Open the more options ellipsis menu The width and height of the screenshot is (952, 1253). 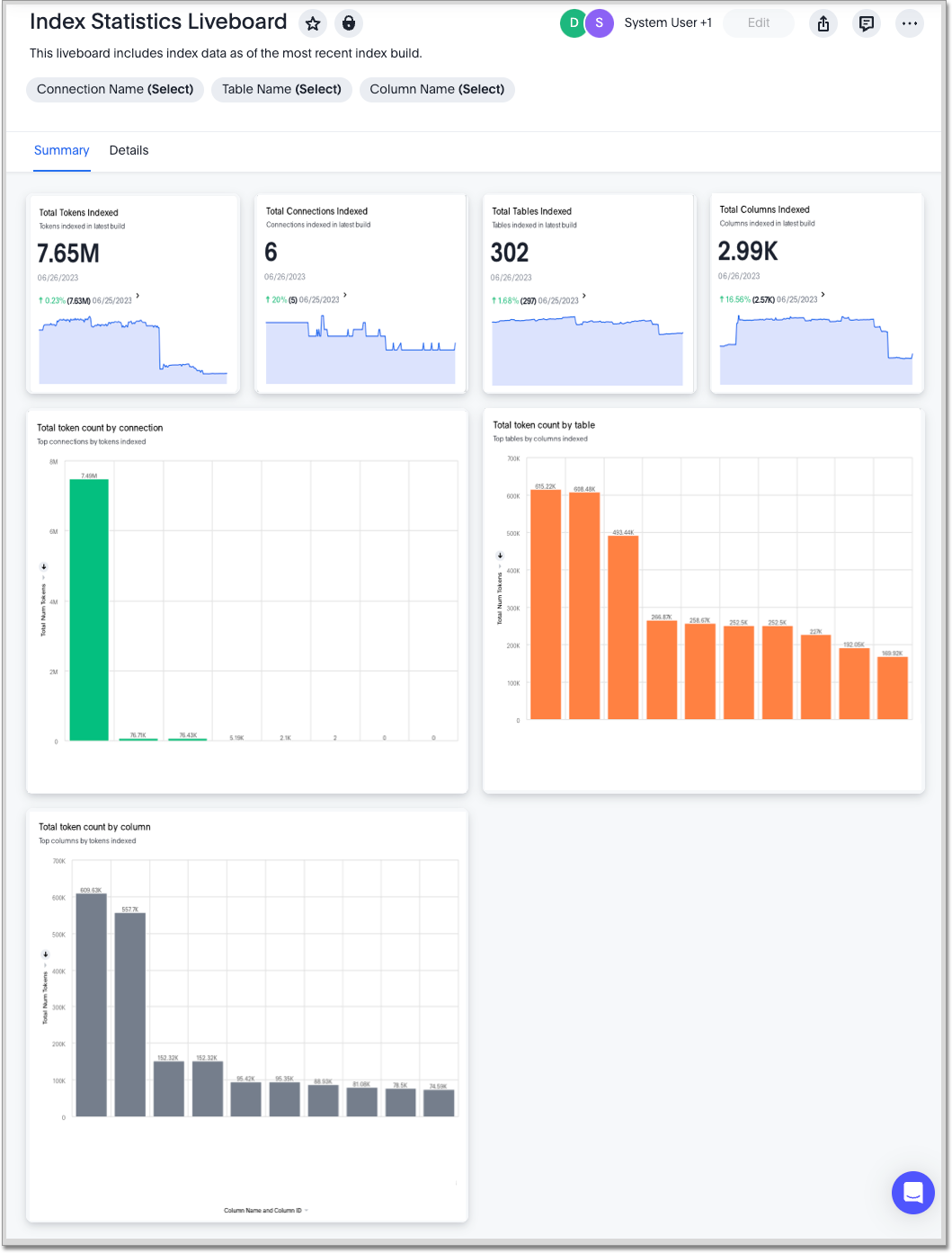pos(909,23)
